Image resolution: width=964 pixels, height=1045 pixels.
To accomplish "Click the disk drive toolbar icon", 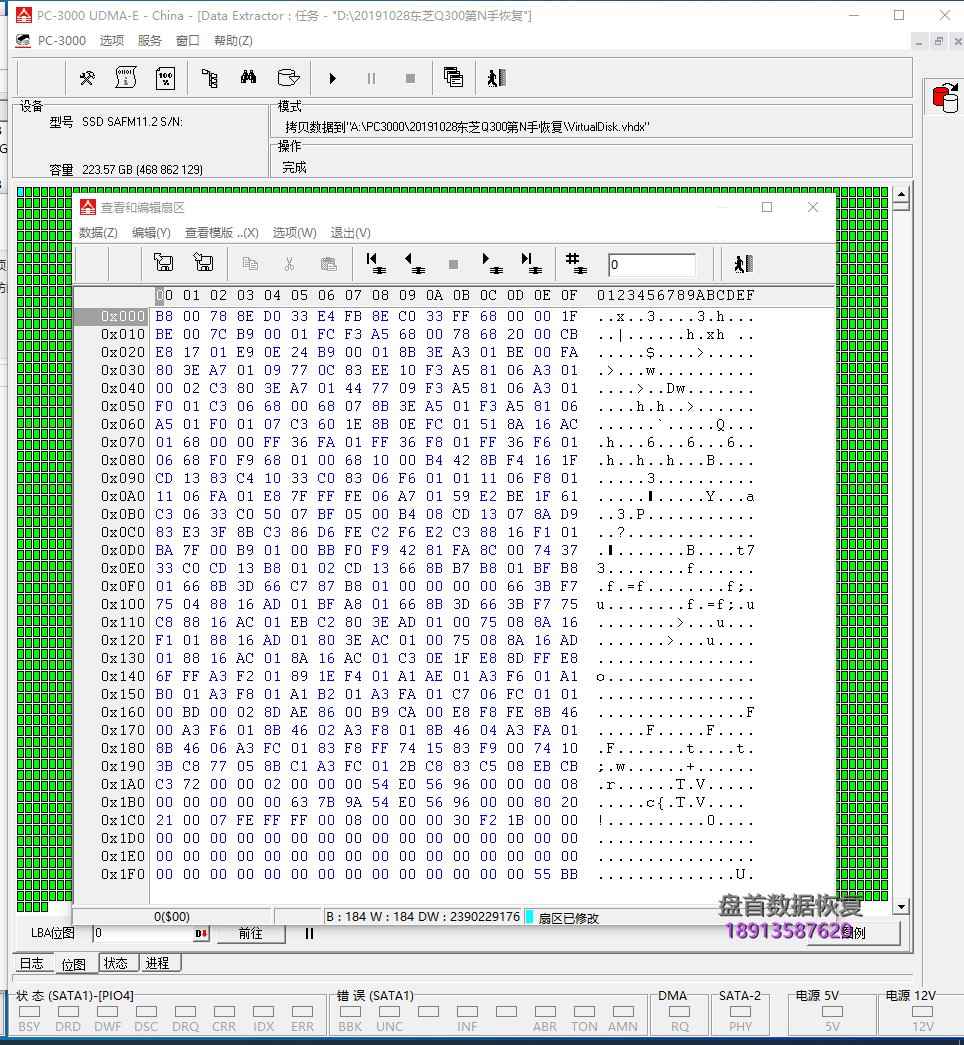I will [x=288, y=77].
